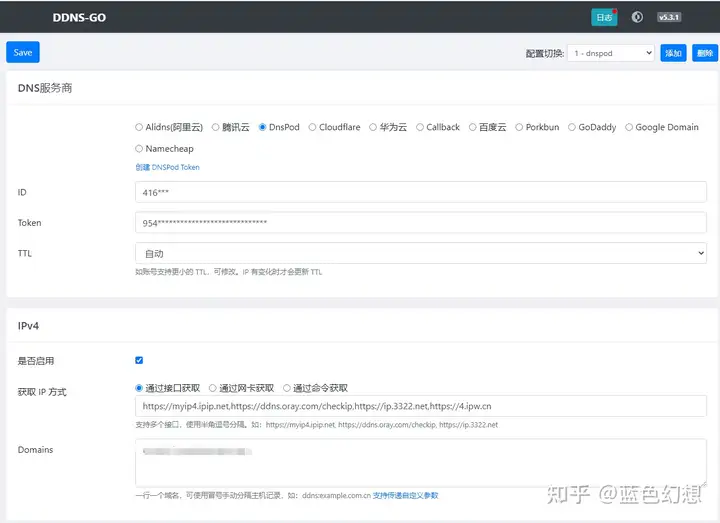Select the Porkbun radio option

[x=519, y=127]
